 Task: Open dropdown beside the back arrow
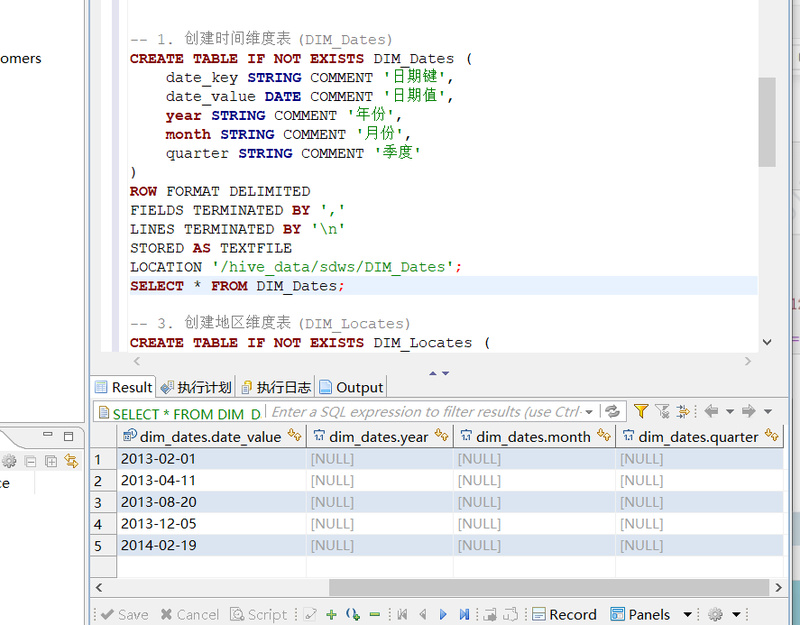[x=730, y=411]
